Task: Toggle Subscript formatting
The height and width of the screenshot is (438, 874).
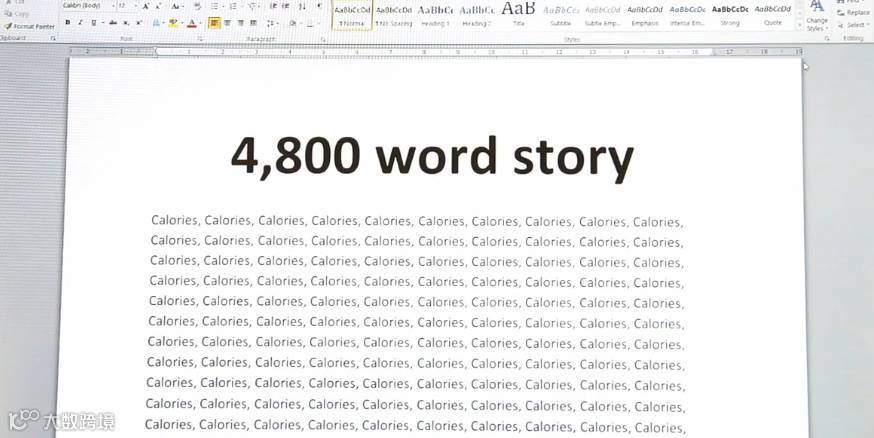Action: [x=126, y=23]
